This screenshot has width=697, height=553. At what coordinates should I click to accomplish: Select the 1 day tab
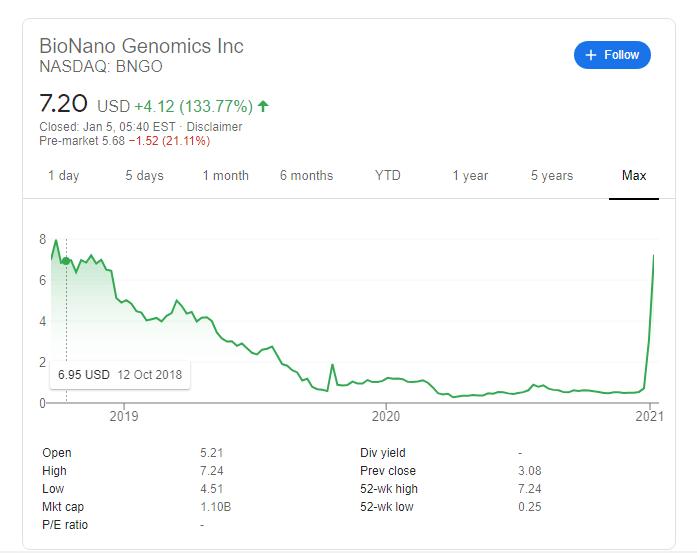pos(63,175)
